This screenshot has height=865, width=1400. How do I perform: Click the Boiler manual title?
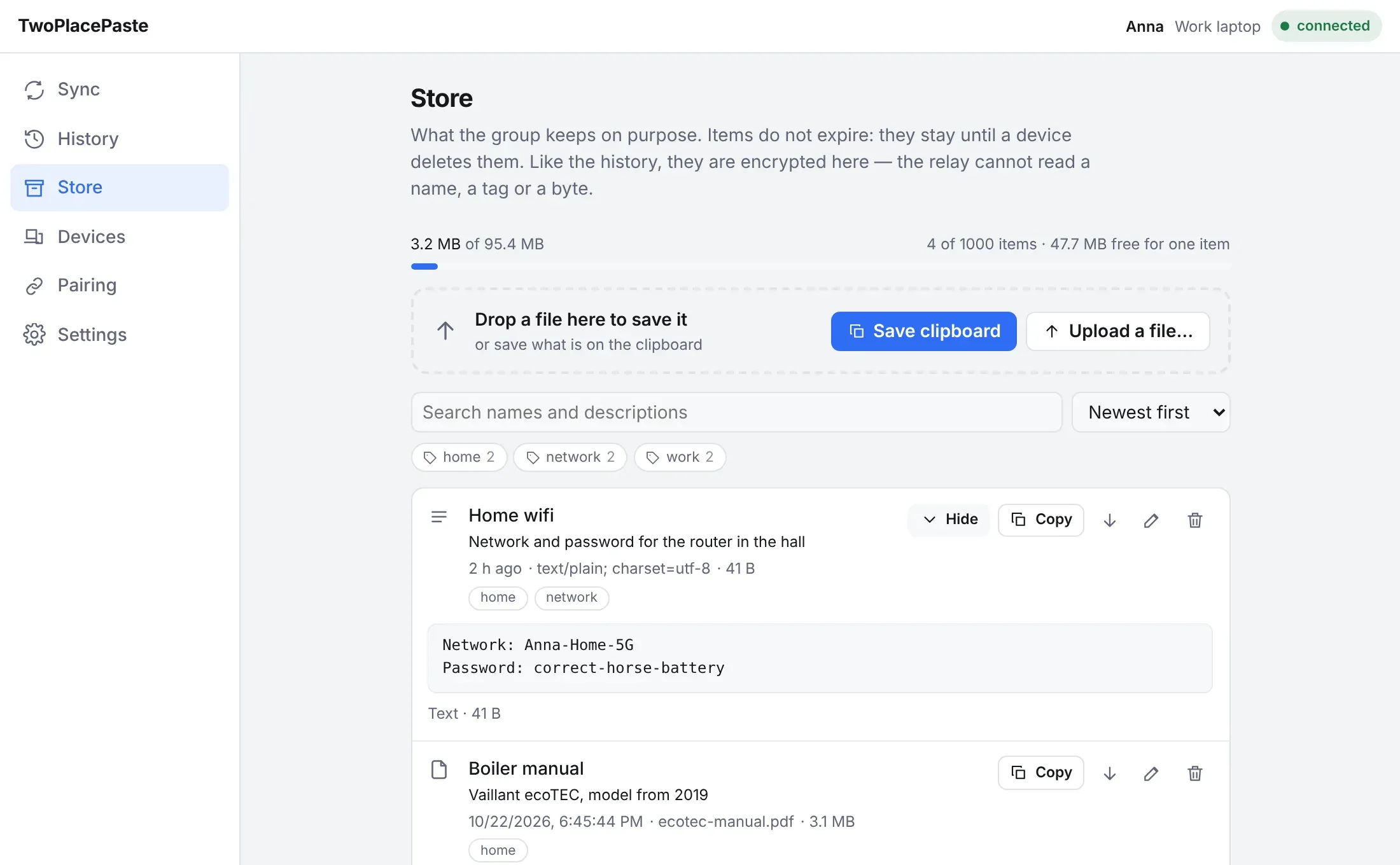[x=526, y=768]
